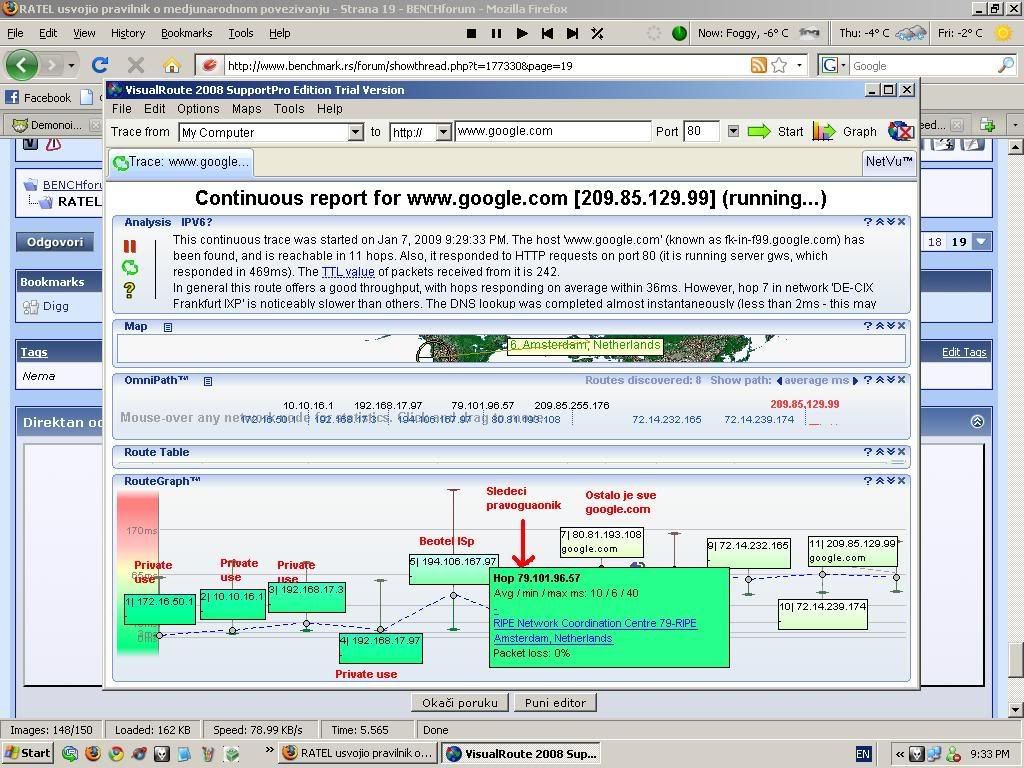Click the Firefox reload page icon
This screenshot has height=768, width=1024.
[x=100, y=65]
